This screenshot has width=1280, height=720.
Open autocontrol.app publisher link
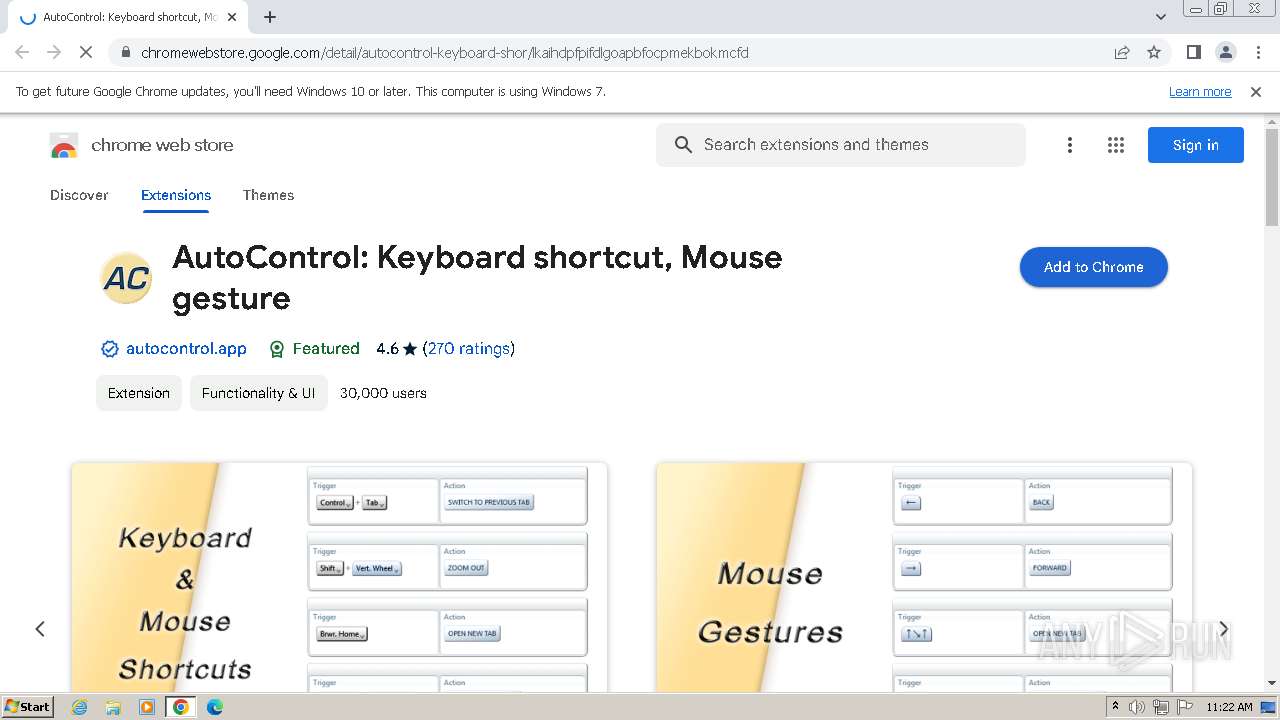coord(186,349)
